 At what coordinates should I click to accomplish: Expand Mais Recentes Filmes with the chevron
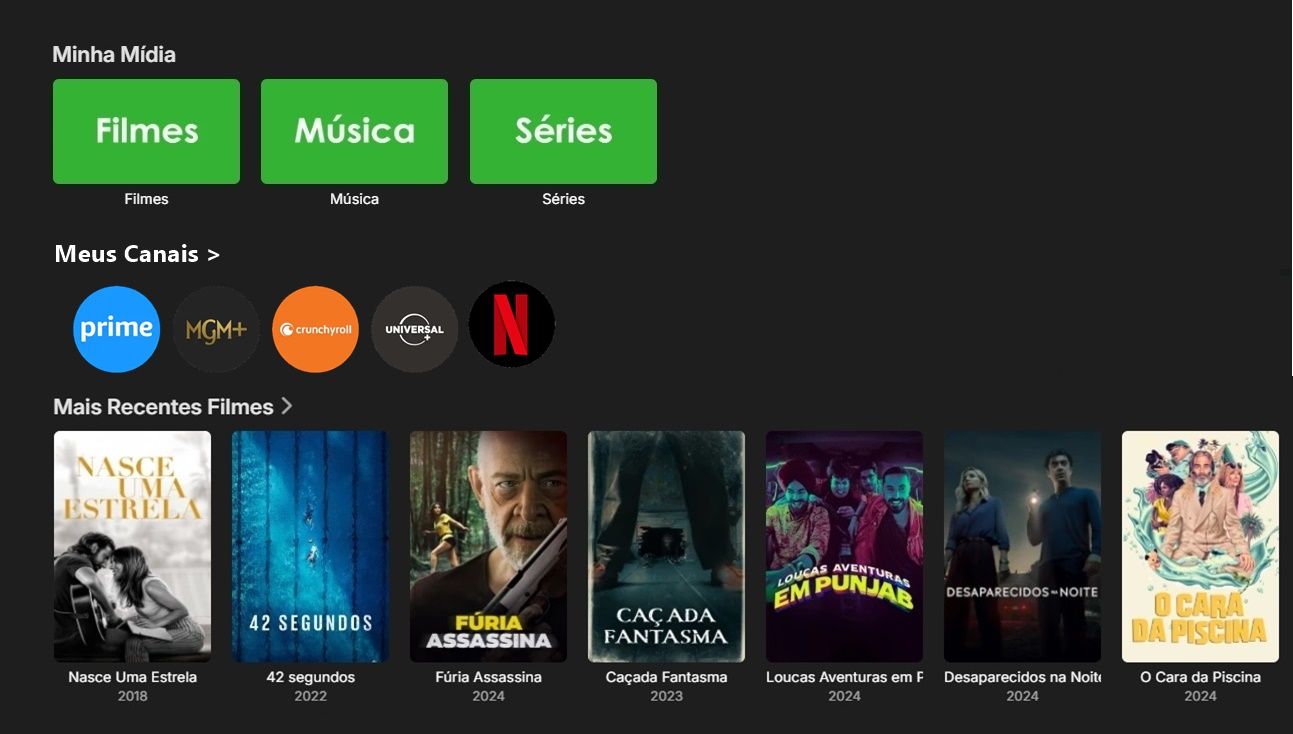287,406
